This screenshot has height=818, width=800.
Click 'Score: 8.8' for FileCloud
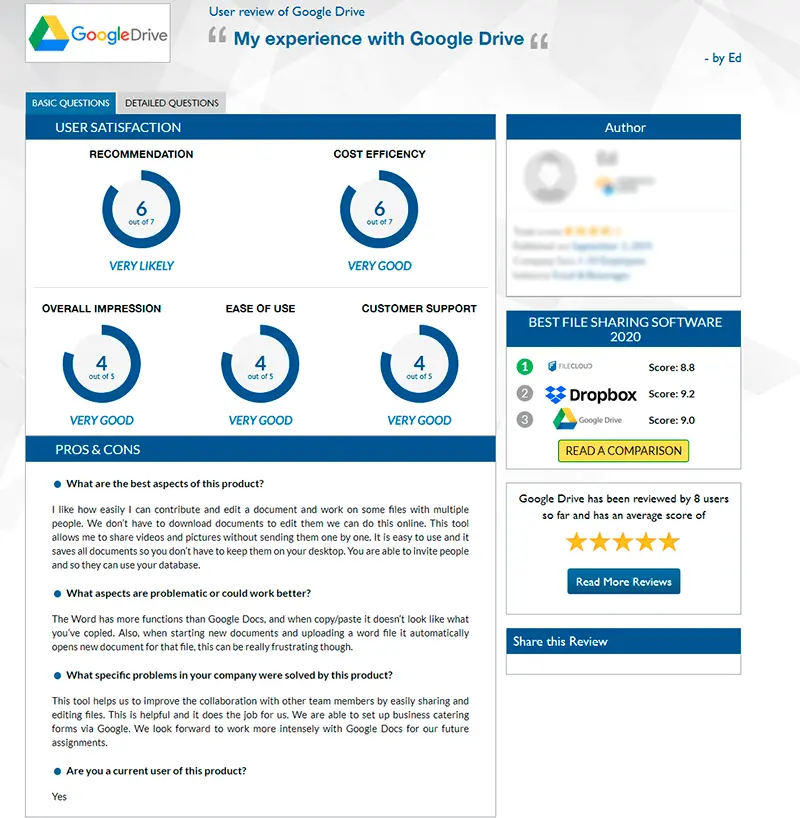pos(672,367)
